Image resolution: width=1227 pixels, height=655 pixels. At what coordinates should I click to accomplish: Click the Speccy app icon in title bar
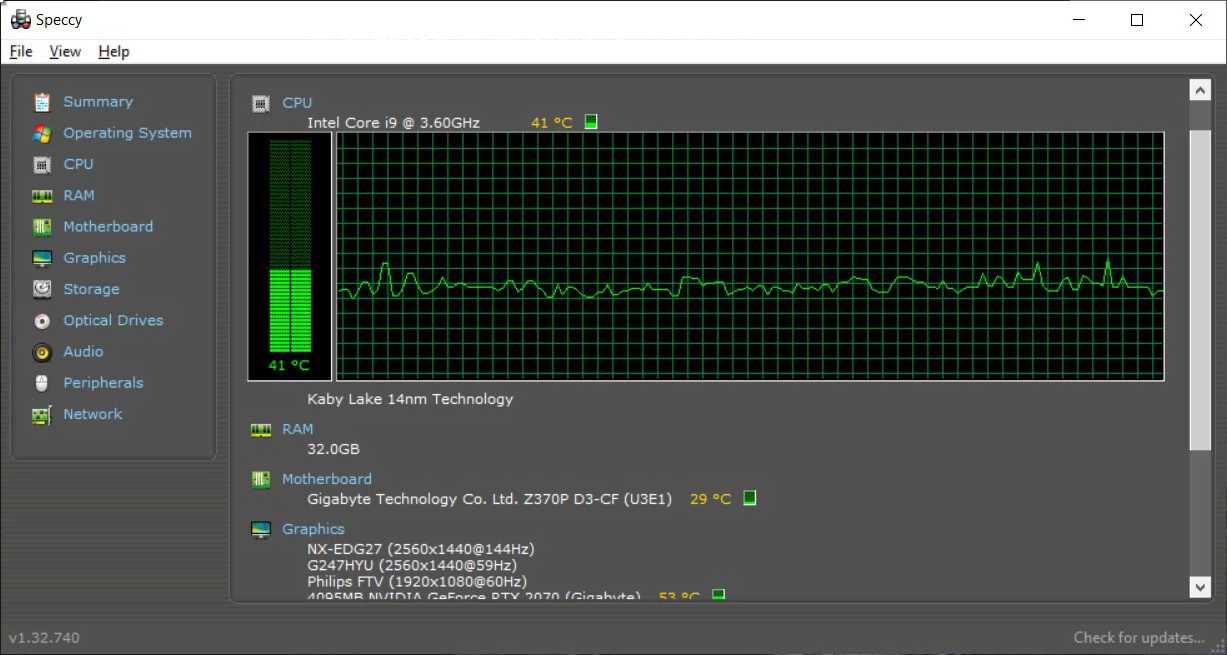point(20,19)
